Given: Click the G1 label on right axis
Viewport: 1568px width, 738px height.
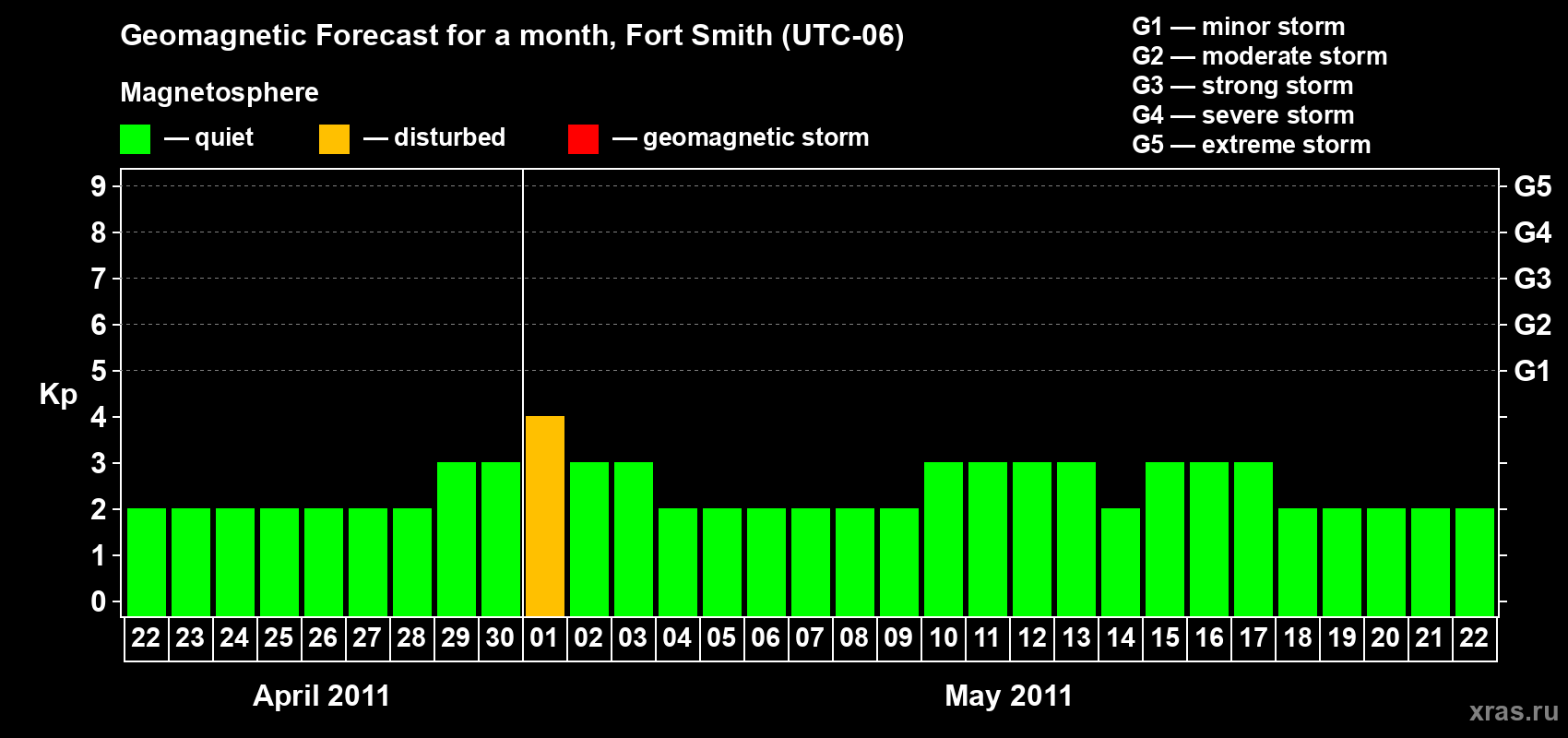Looking at the screenshot, I should pyautogui.click(x=1533, y=371).
